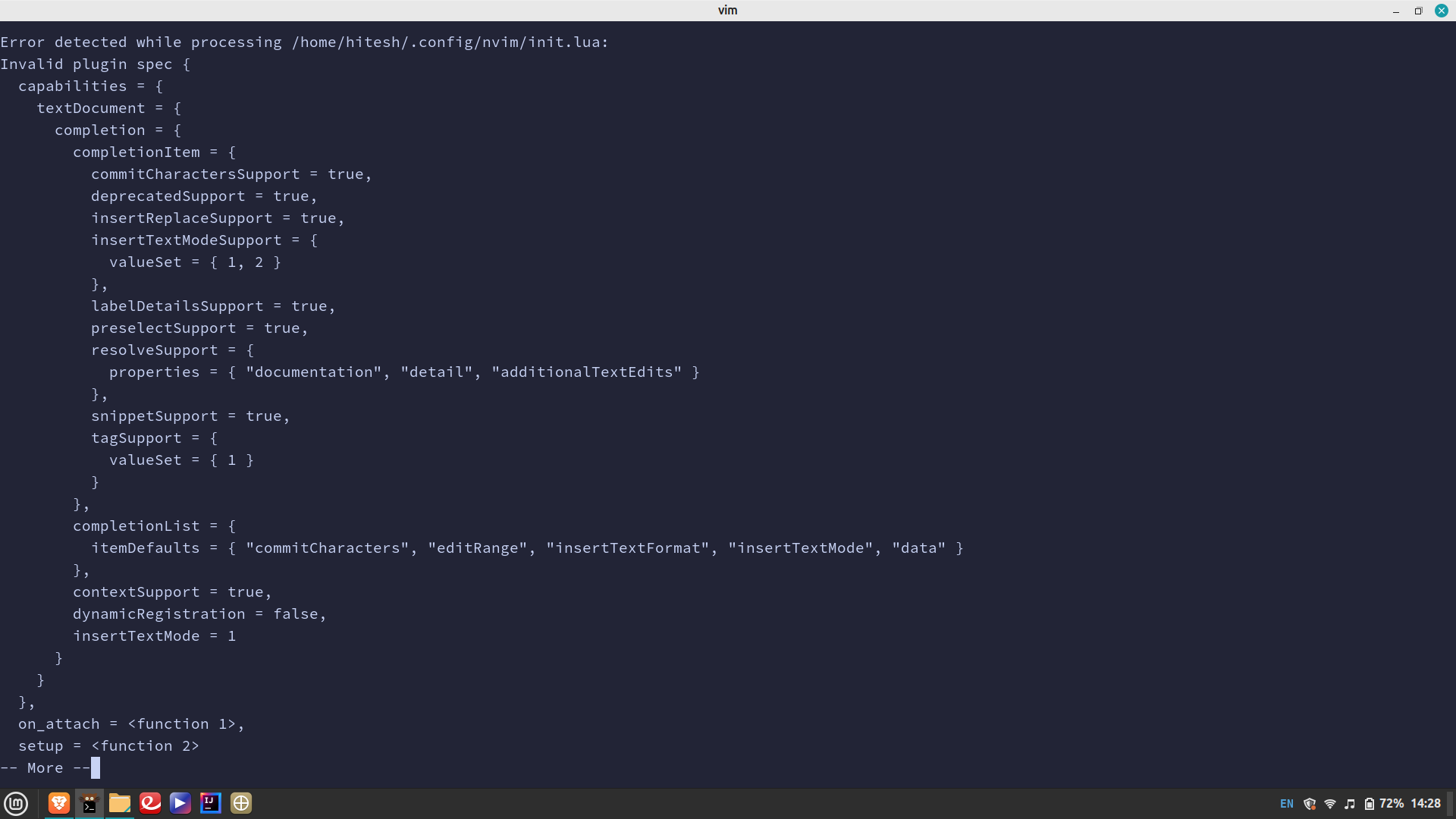Open the Nemo file manager

click(x=119, y=803)
